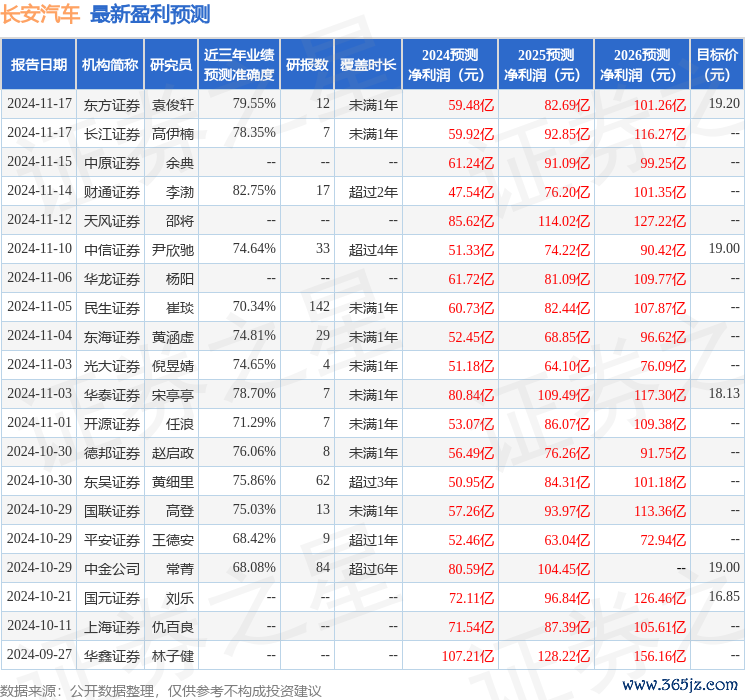Viewport: 745px width, 700px height.
Task: Click analyst name 仇百良
Action: (173, 626)
